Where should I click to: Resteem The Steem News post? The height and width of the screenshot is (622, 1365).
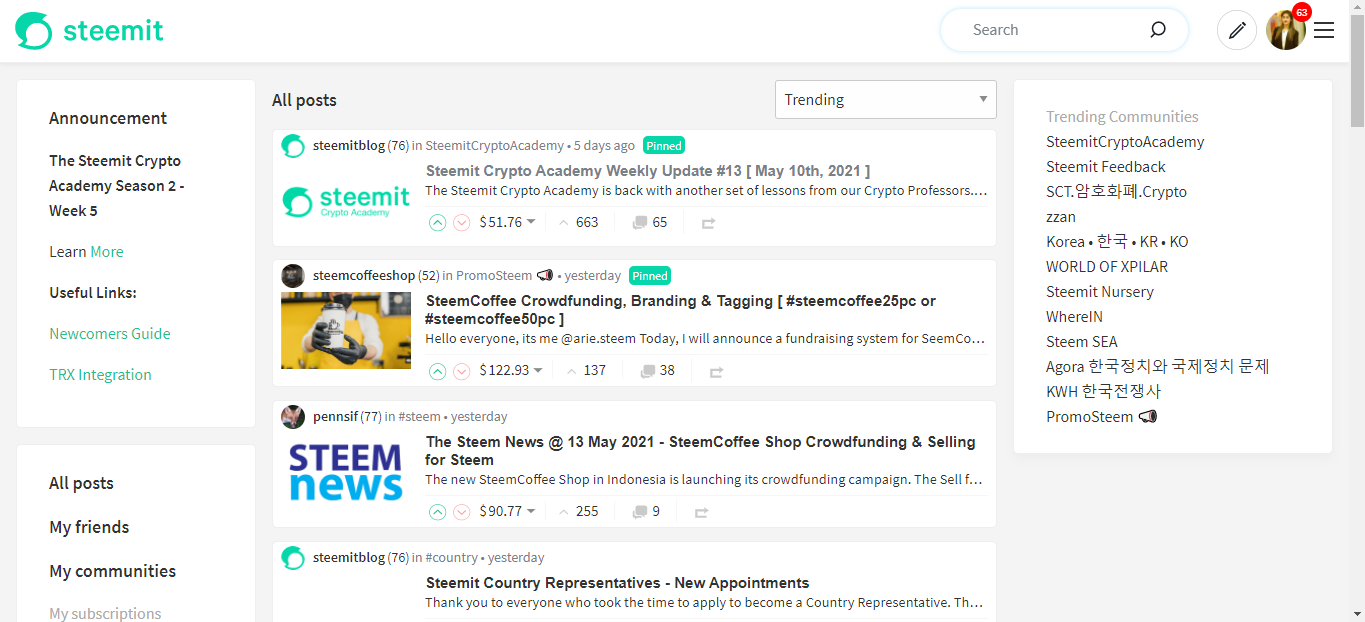pos(701,512)
